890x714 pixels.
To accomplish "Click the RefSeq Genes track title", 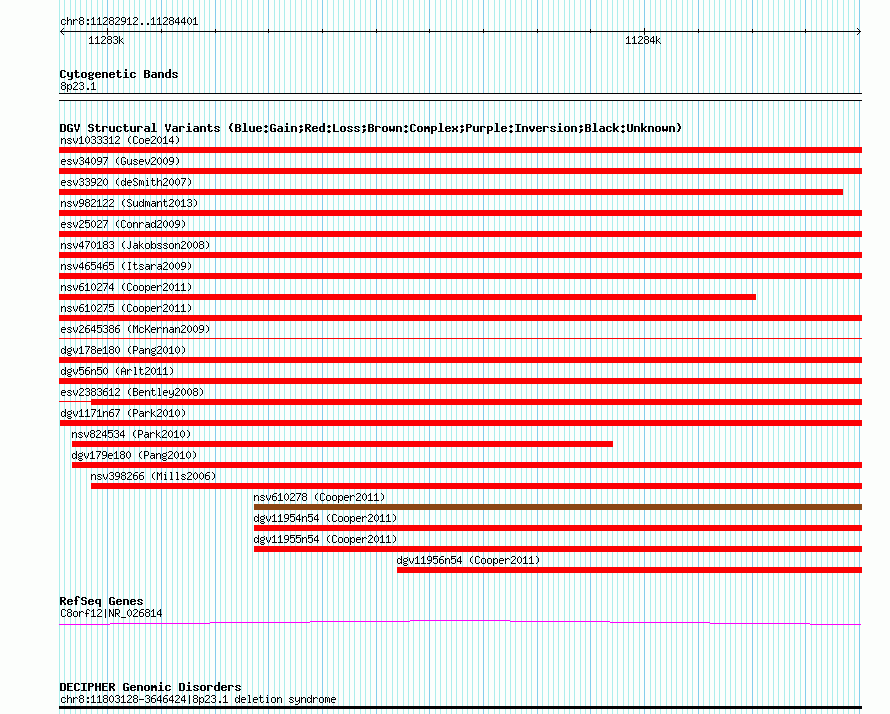I will pos(102,601).
